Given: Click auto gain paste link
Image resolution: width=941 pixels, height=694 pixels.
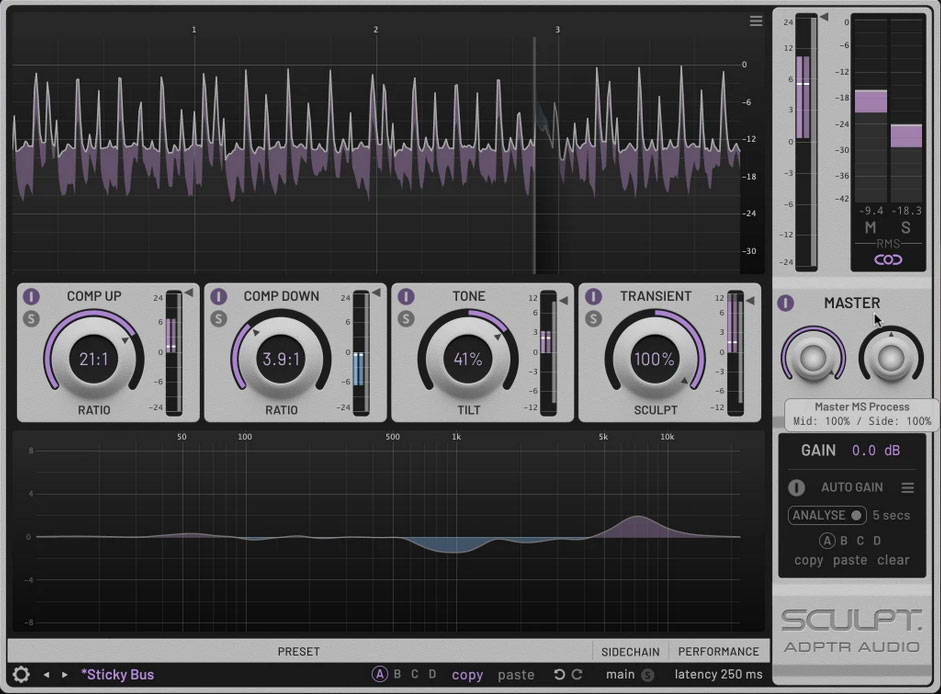Looking at the screenshot, I should click(850, 560).
